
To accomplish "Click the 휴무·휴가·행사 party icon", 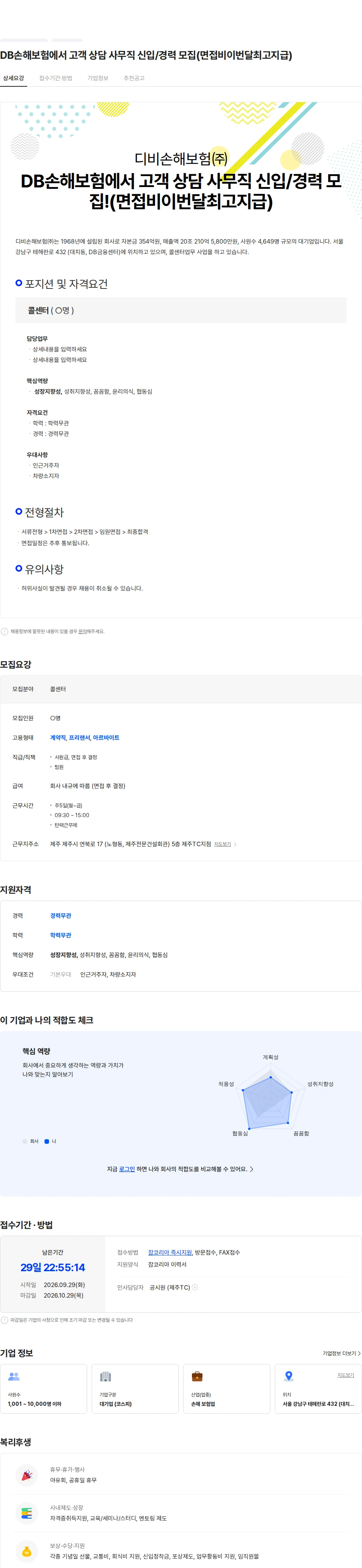I will [27, 1475].
